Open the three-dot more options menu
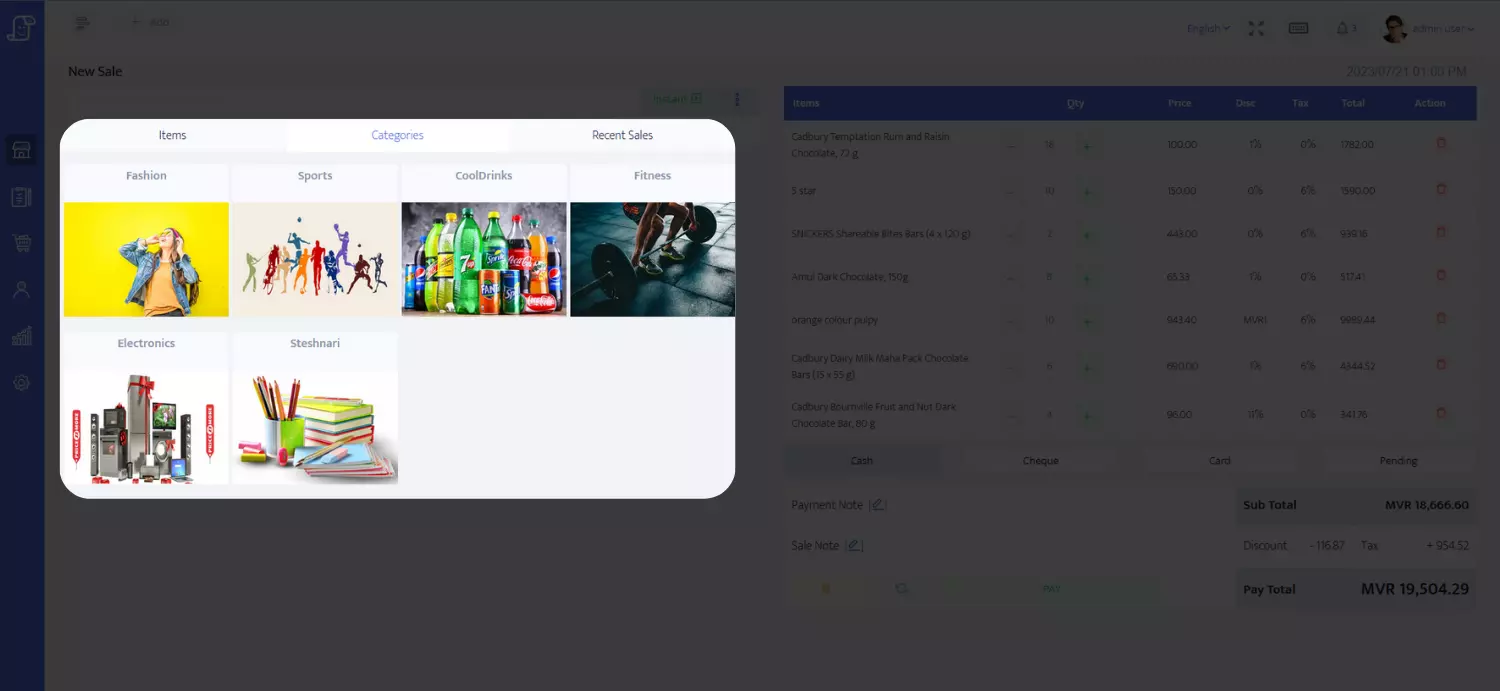 point(737,99)
